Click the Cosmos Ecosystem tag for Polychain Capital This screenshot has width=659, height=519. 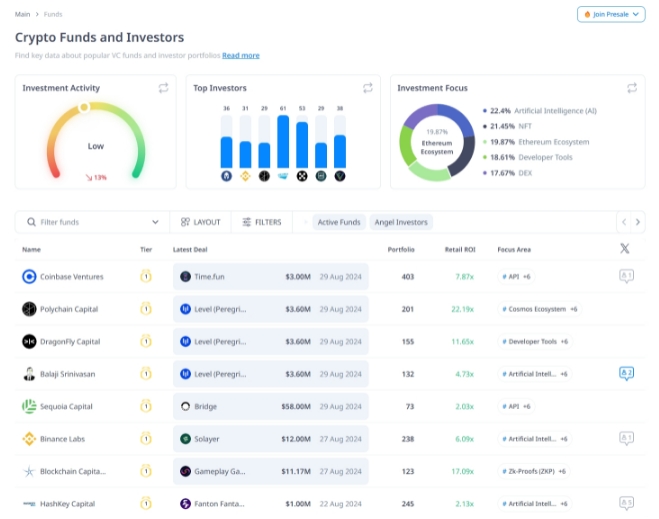pos(539,309)
